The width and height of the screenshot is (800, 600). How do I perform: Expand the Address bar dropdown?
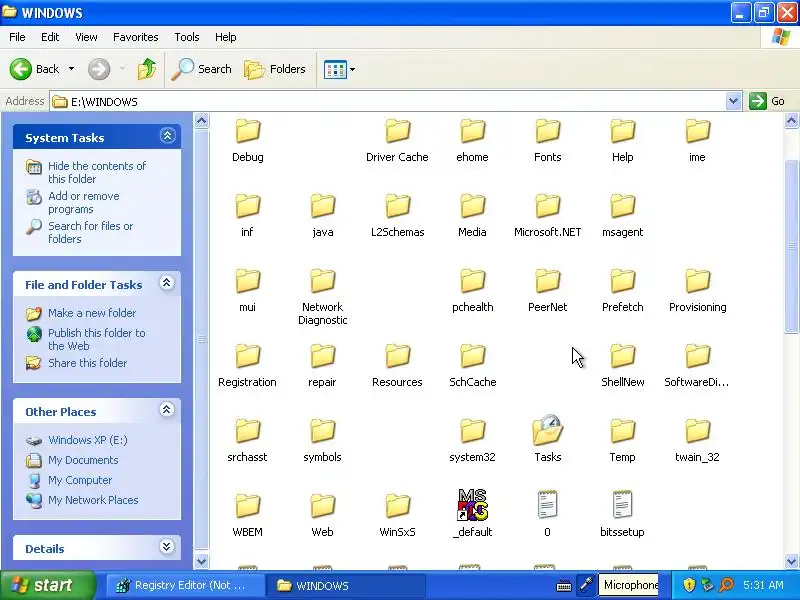(733, 101)
